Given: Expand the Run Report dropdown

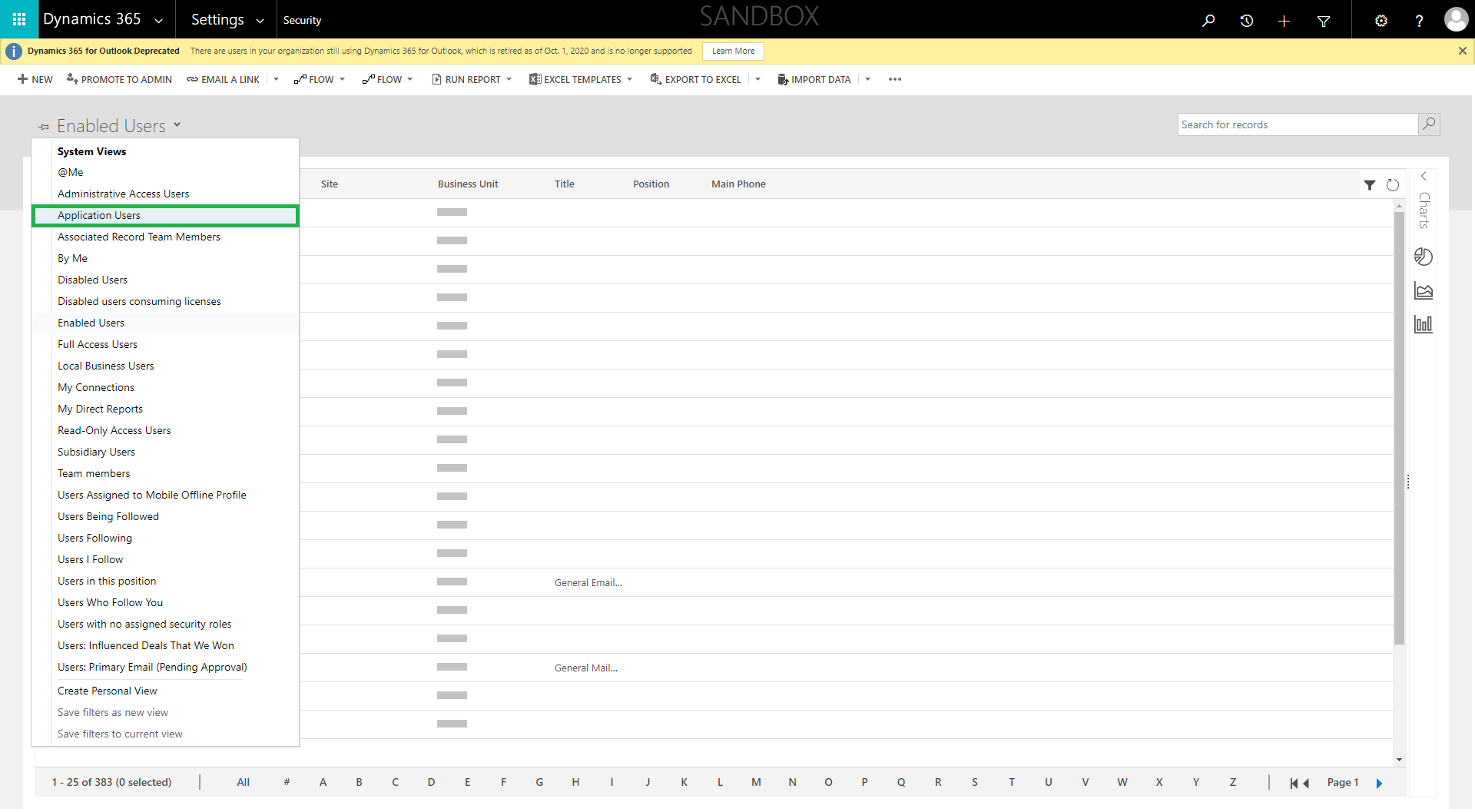Looking at the screenshot, I should point(509,80).
